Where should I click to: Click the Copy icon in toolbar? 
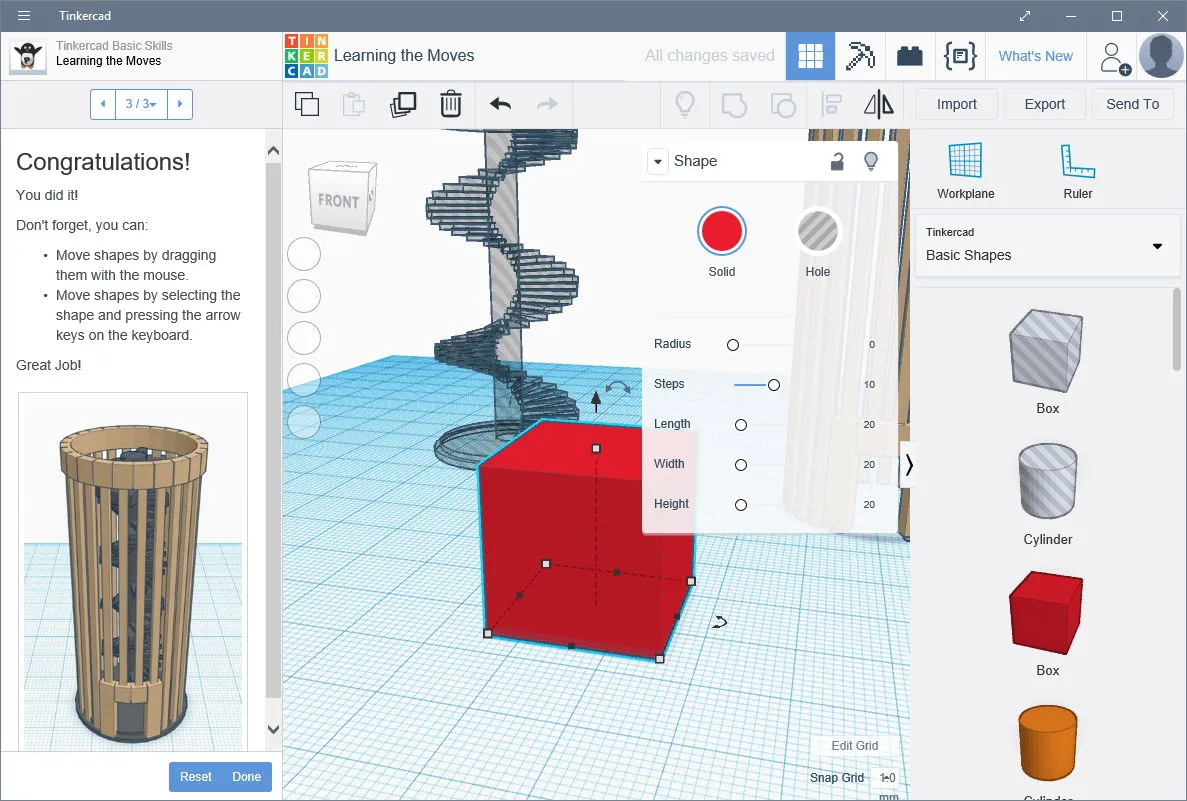[307, 104]
